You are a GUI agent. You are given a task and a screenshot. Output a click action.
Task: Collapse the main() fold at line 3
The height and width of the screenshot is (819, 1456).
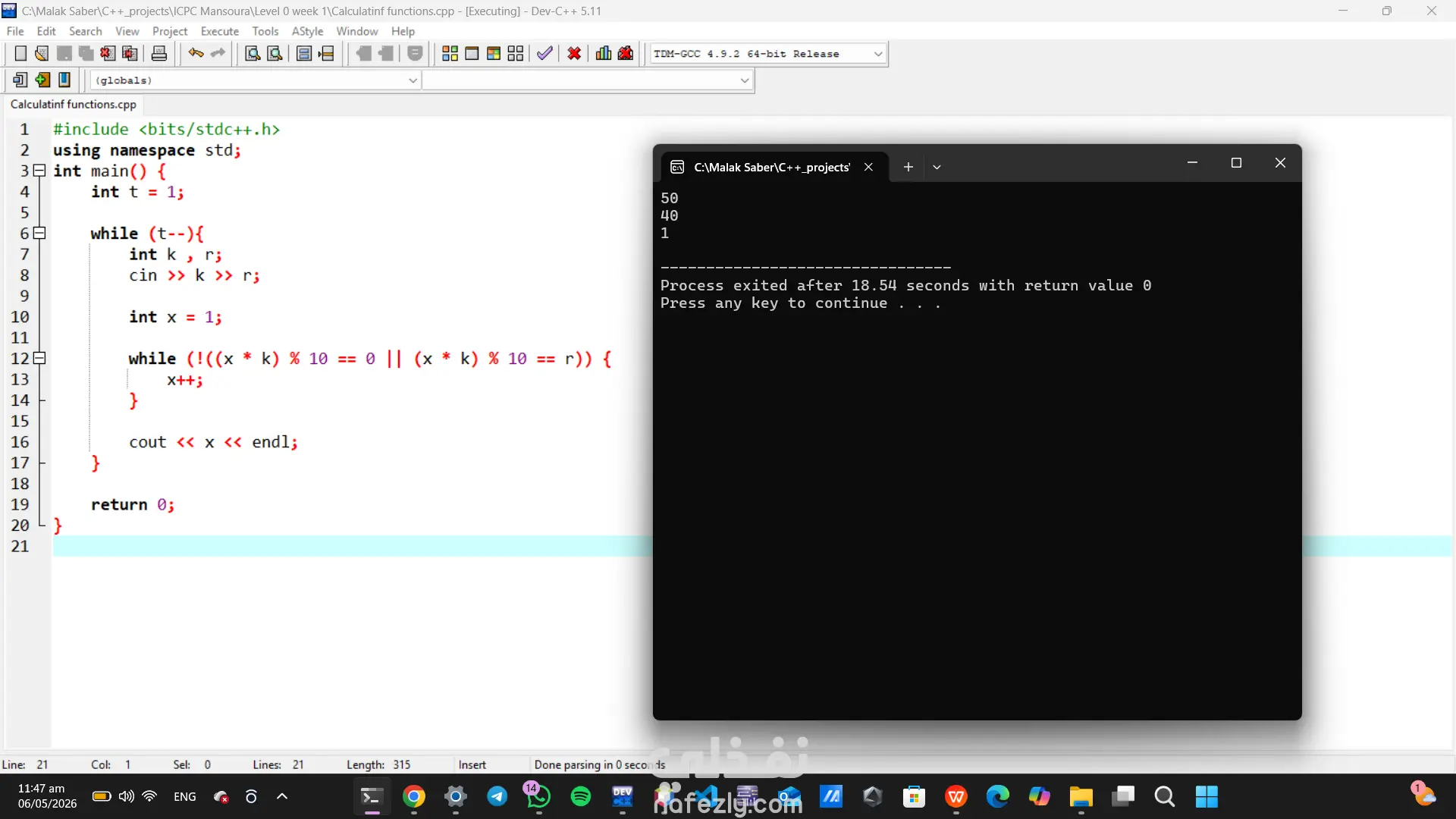(x=39, y=171)
